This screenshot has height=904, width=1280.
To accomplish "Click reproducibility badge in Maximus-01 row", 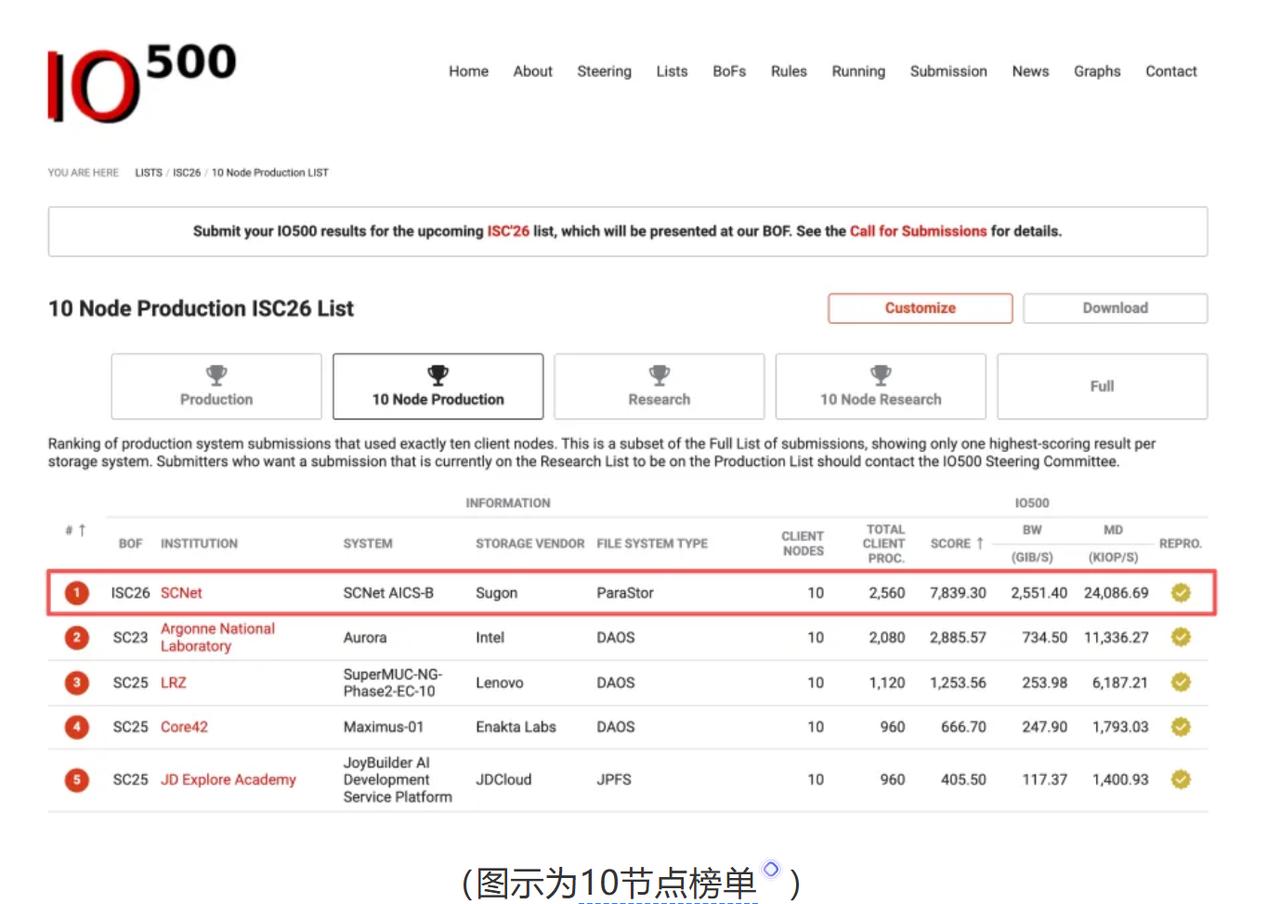I will click(x=1181, y=727).
